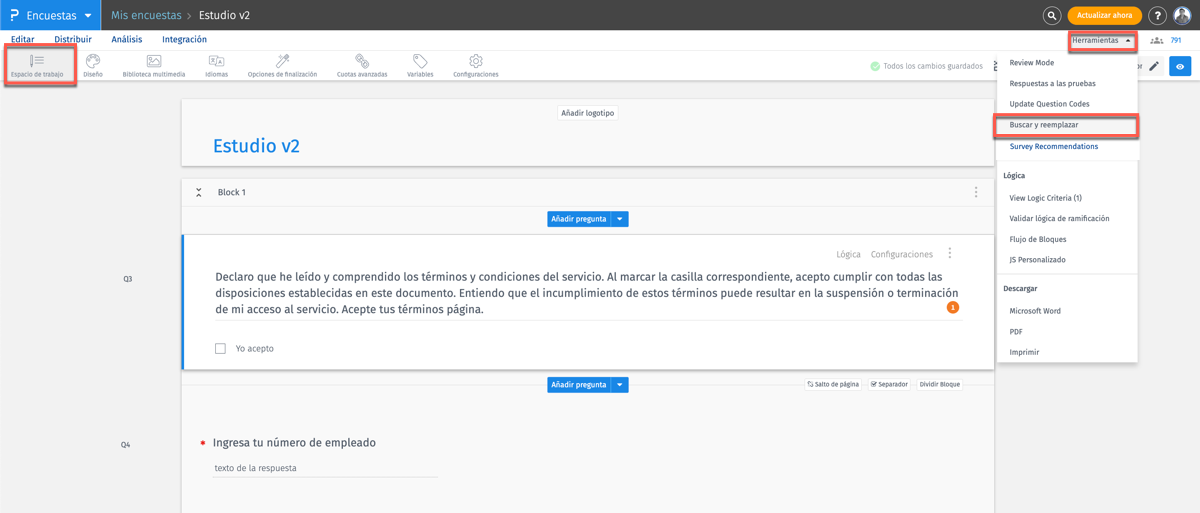This screenshot has height=513, width=1200.
Task: Switch to the Distribuir tab
Action: 73,40
